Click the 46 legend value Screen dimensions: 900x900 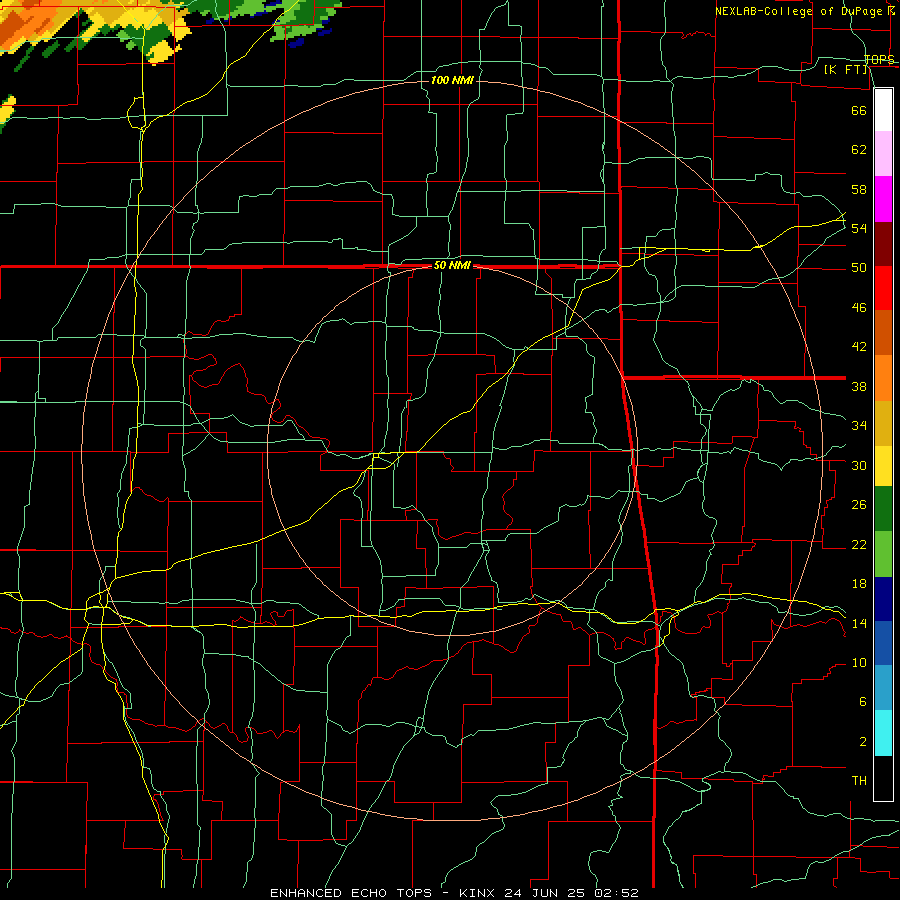point(859,308)
